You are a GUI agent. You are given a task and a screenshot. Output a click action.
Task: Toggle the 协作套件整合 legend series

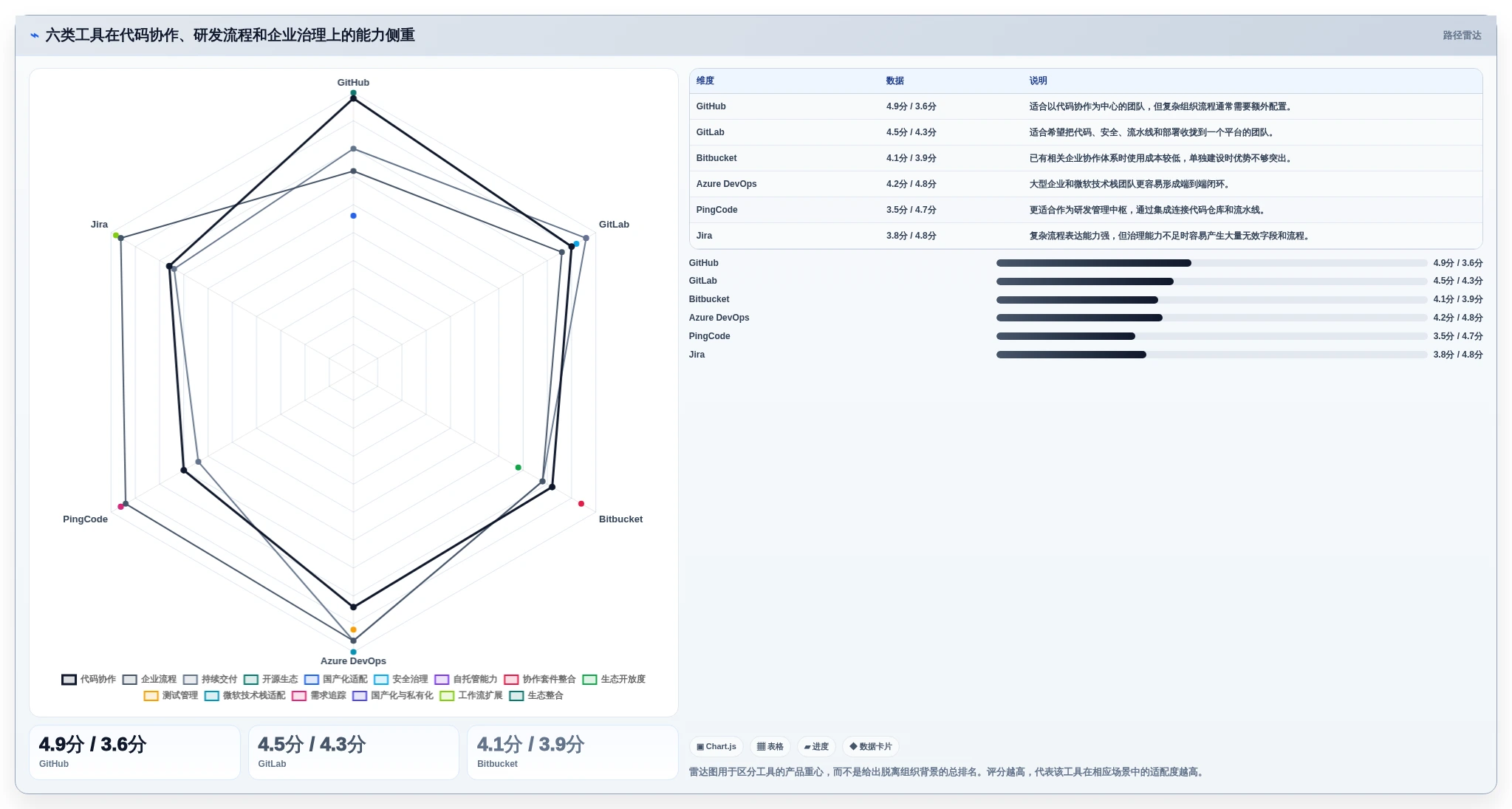pyautogui.click(x=540, y=680)
